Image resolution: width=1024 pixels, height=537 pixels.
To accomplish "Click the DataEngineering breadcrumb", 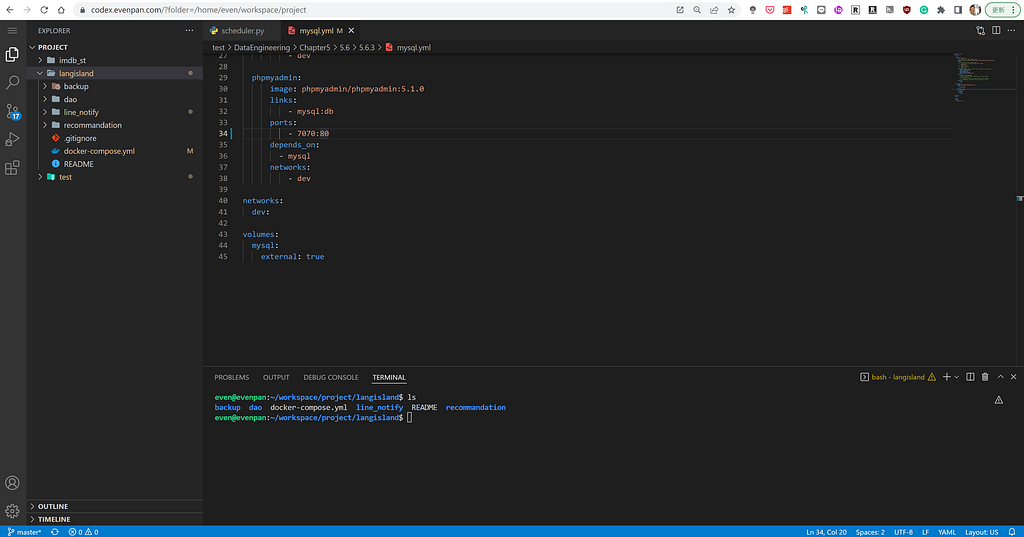I will (262, 48).
